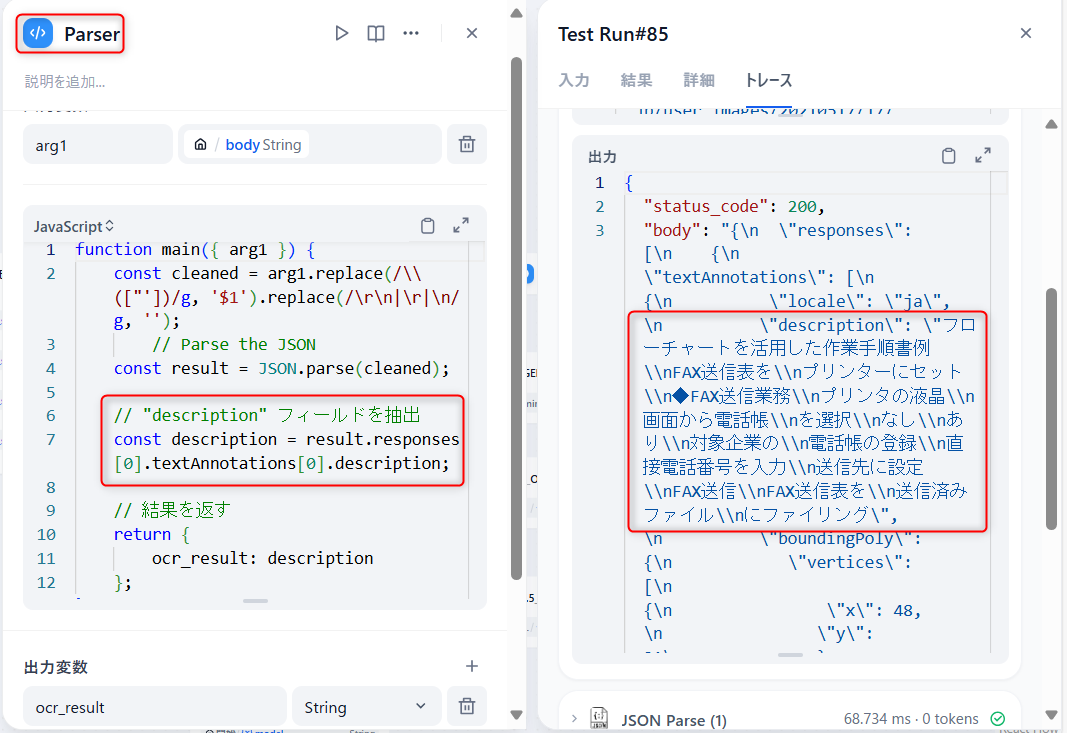Screen dimensions: 1067x733
Task: Switch to the 詳細 tab
Action: click(x=699, y=80)
